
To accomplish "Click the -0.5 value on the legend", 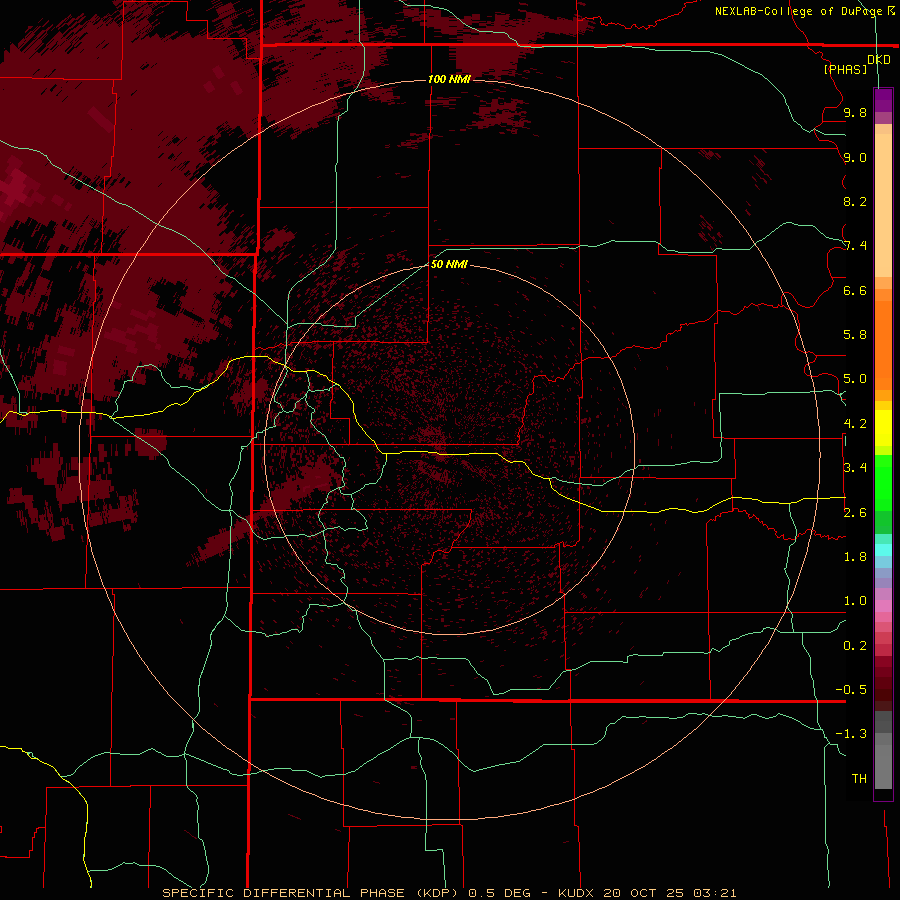I will click(851, 690).
